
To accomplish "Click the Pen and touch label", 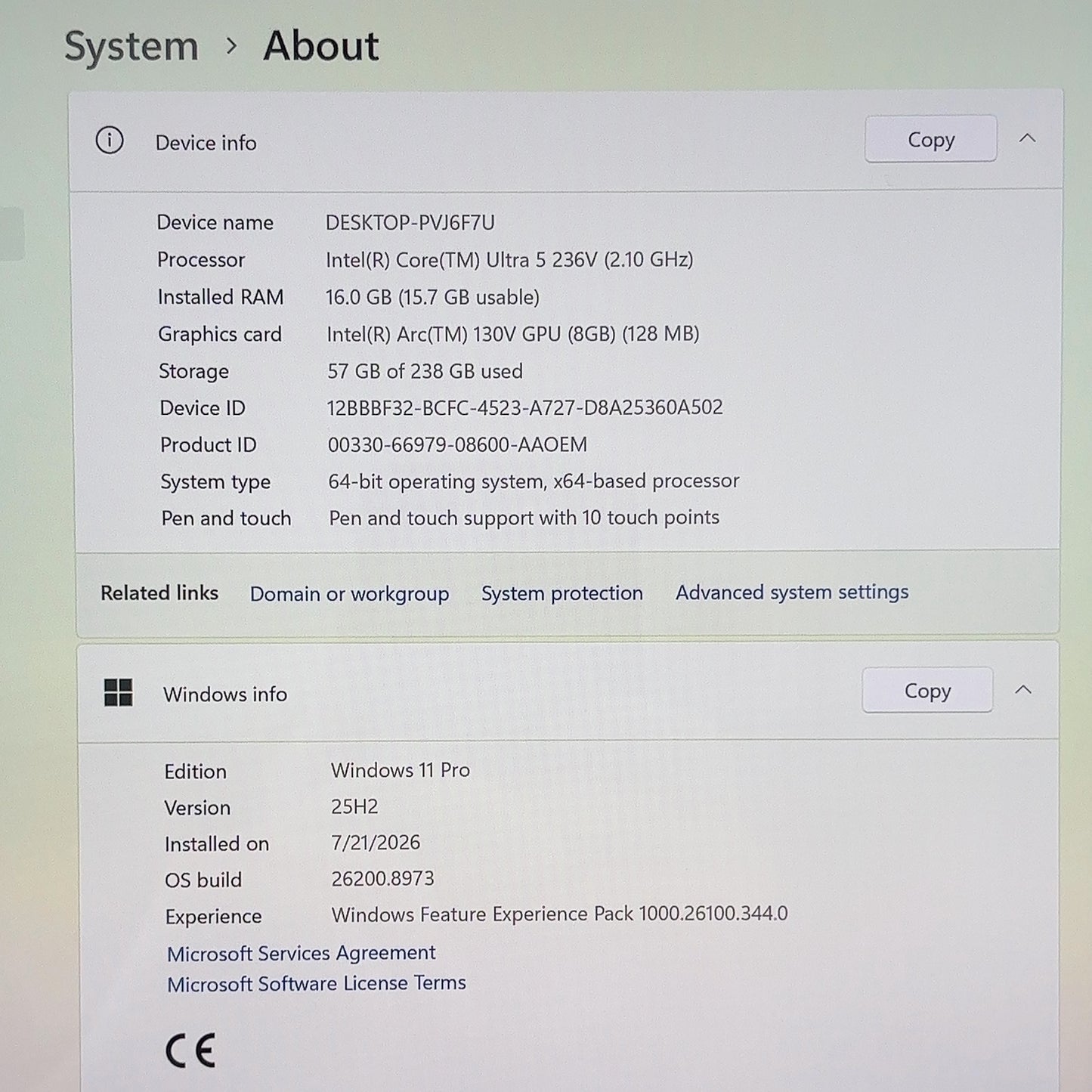I will click(226, 518).
